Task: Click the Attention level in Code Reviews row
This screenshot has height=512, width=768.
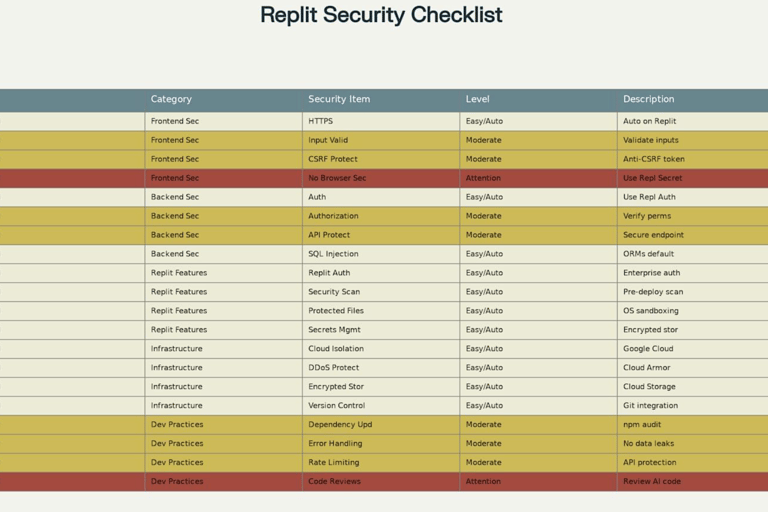Action: point(538,481)
